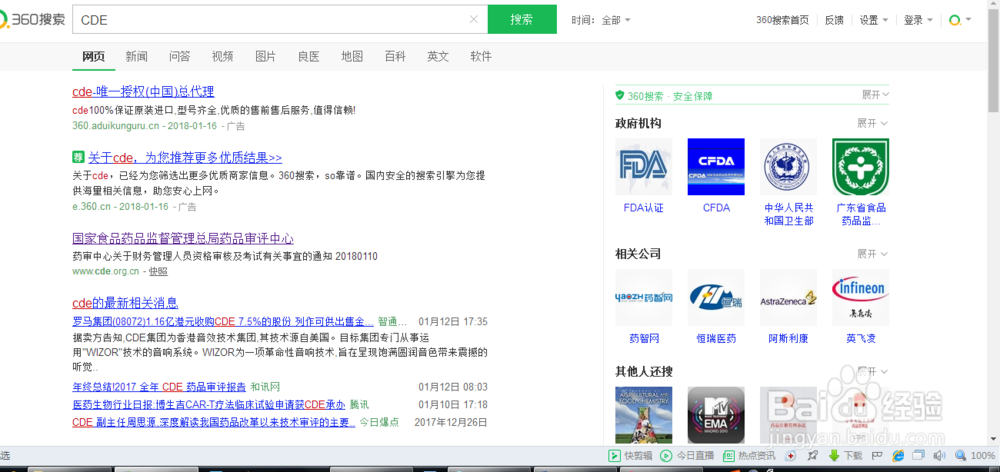Switch to the 软件 tab
Screen dimensions: 1000x472
coord(481,56)
